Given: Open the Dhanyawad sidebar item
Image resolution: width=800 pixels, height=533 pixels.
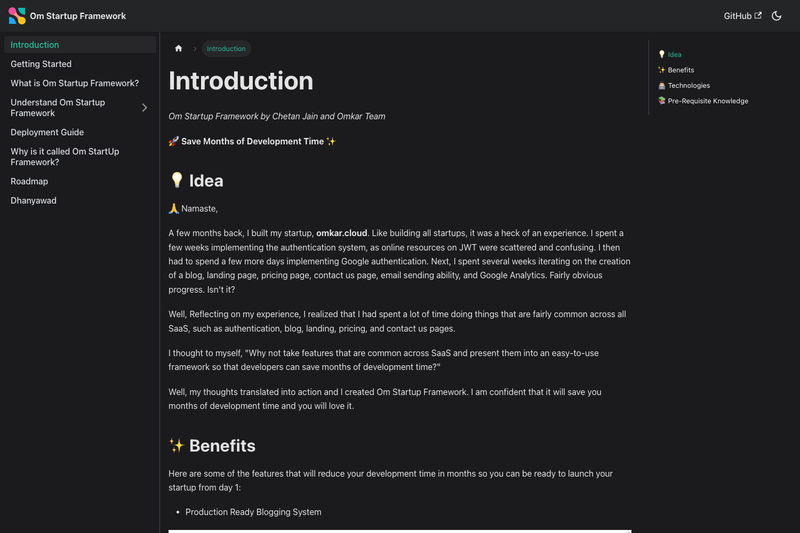Looking at the screenshot, I should 33,200.
